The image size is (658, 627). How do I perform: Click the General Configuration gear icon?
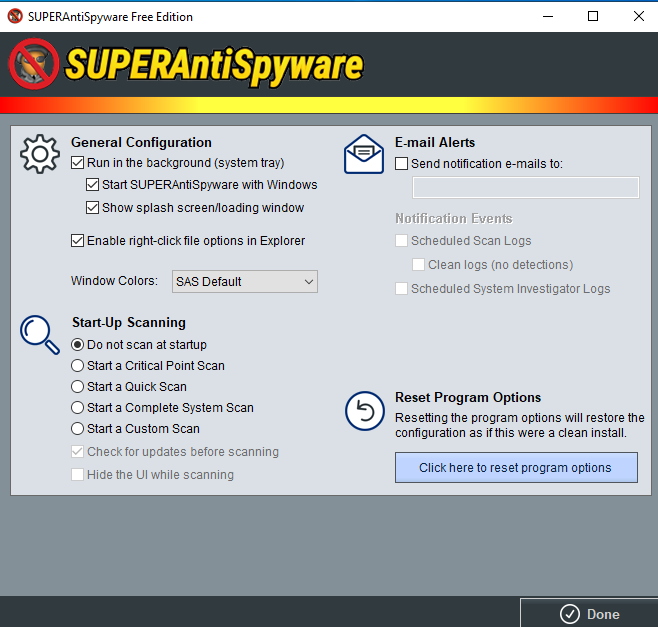click(40, 154)
